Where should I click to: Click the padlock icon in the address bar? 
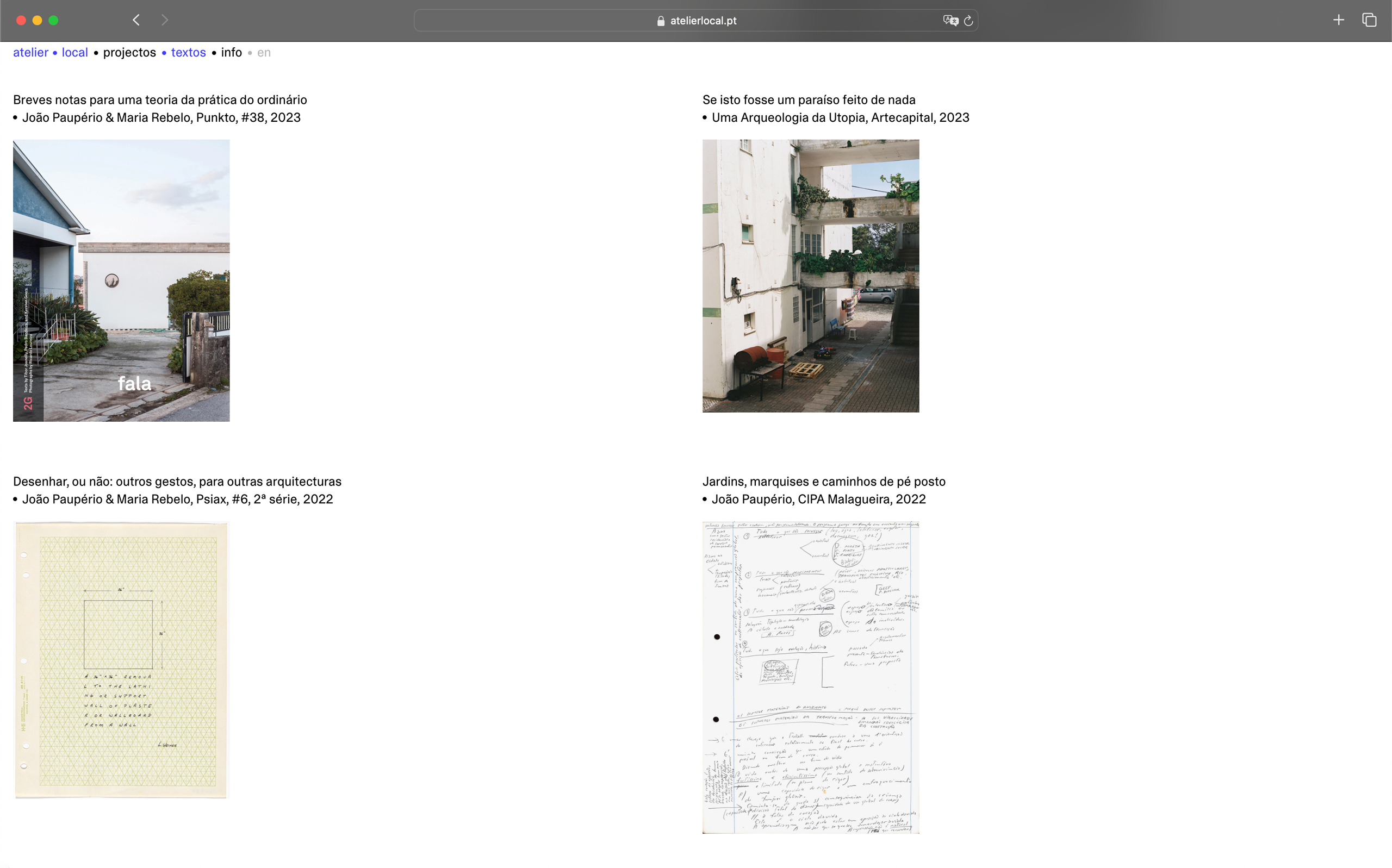point(661,21)
